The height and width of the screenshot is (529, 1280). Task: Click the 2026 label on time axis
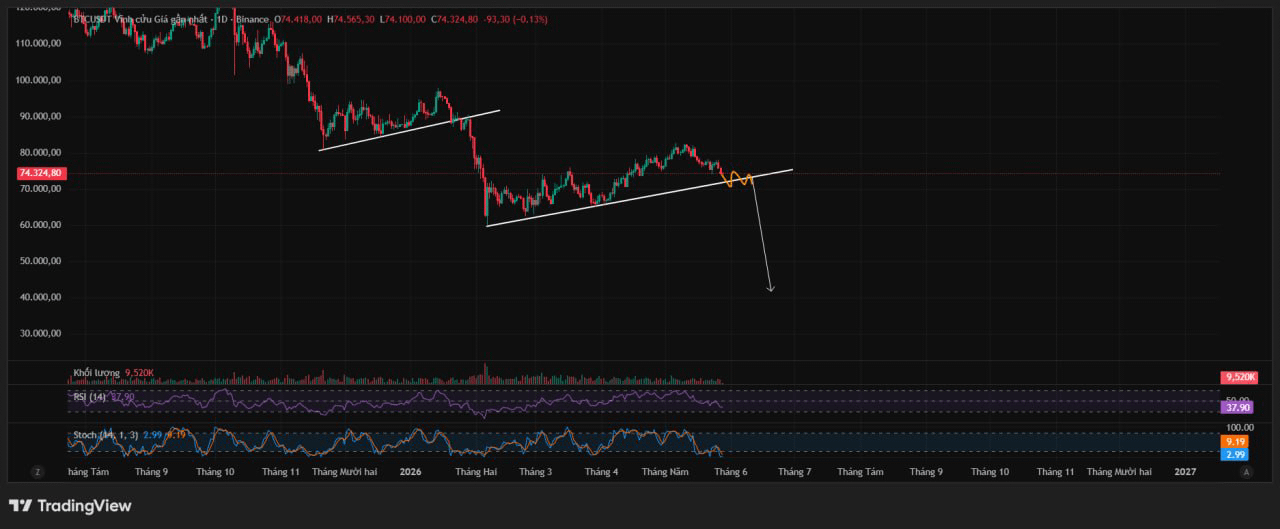pos(411,471)
